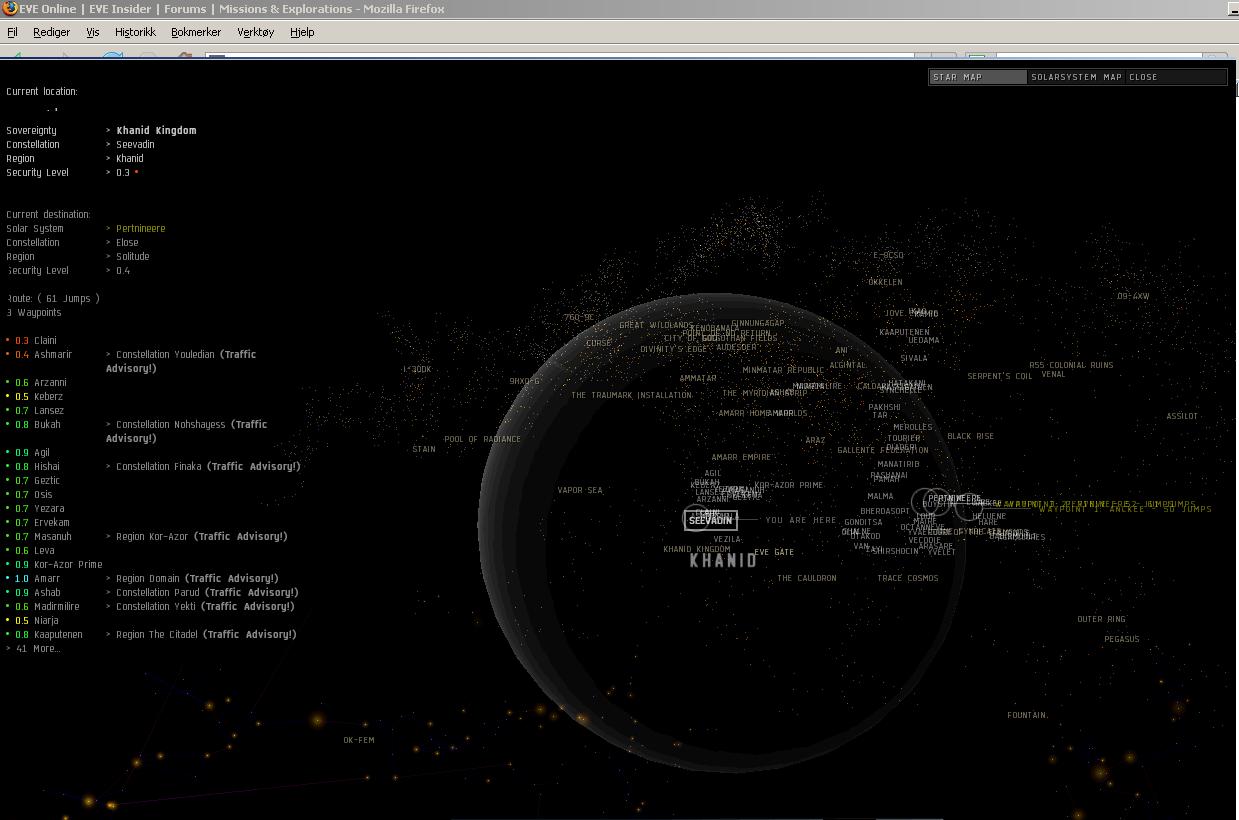Click the Pertnineere destination system

(141, 228)
